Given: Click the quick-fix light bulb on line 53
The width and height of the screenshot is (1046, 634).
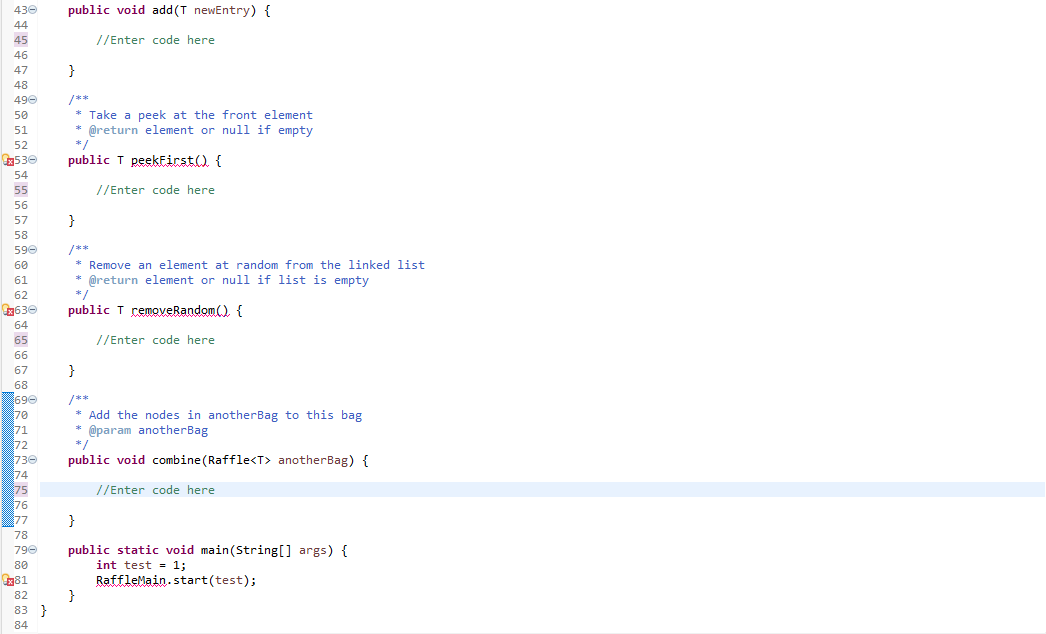Looking at the screenshot, I should [x=7, y=159].
